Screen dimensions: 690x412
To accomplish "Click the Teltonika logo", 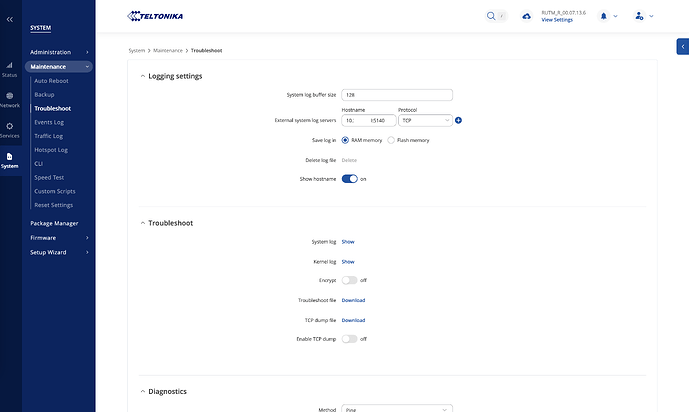I will tap(155, 16).
